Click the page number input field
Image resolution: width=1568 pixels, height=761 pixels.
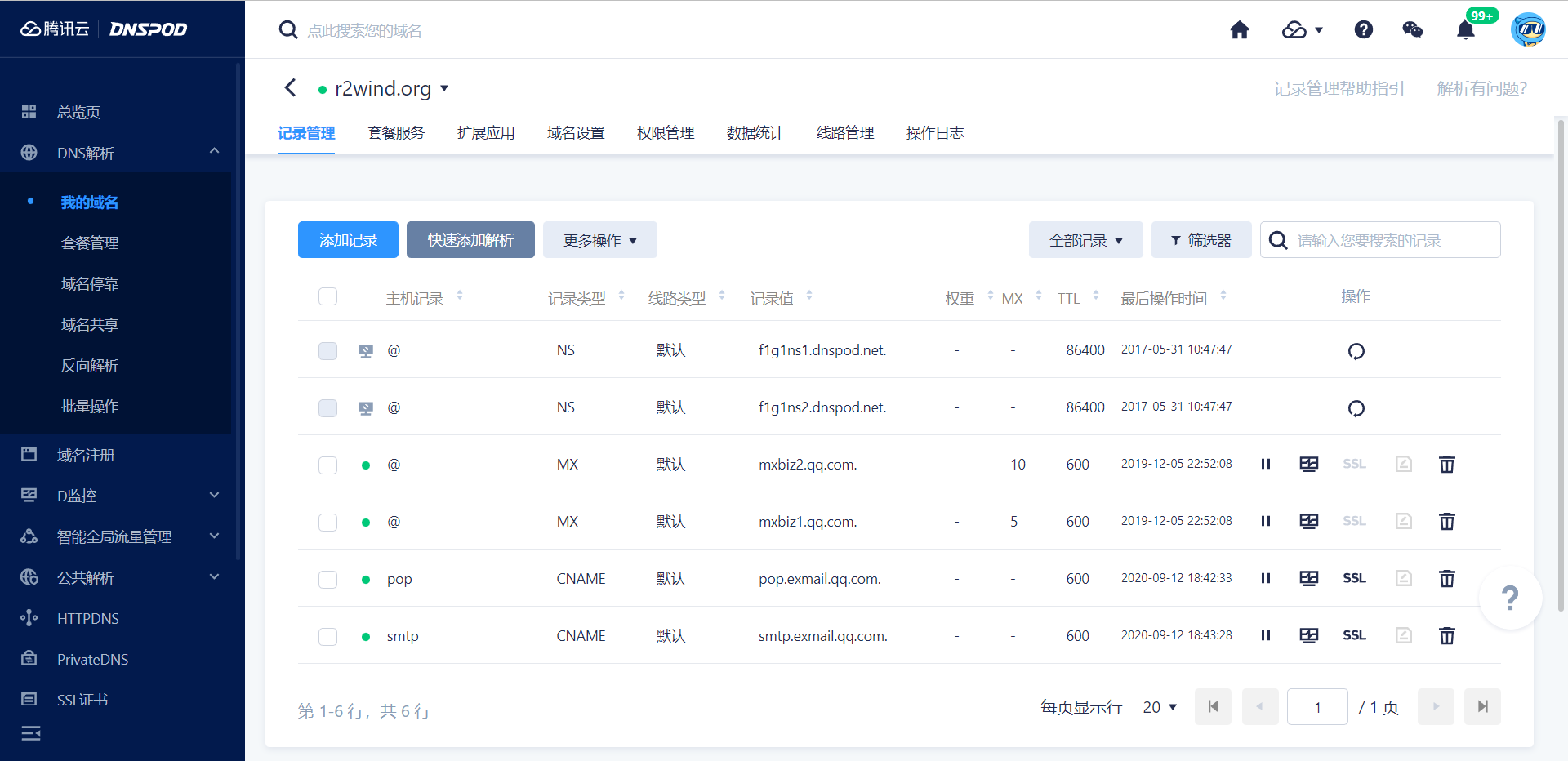[x=1317, y=707]
